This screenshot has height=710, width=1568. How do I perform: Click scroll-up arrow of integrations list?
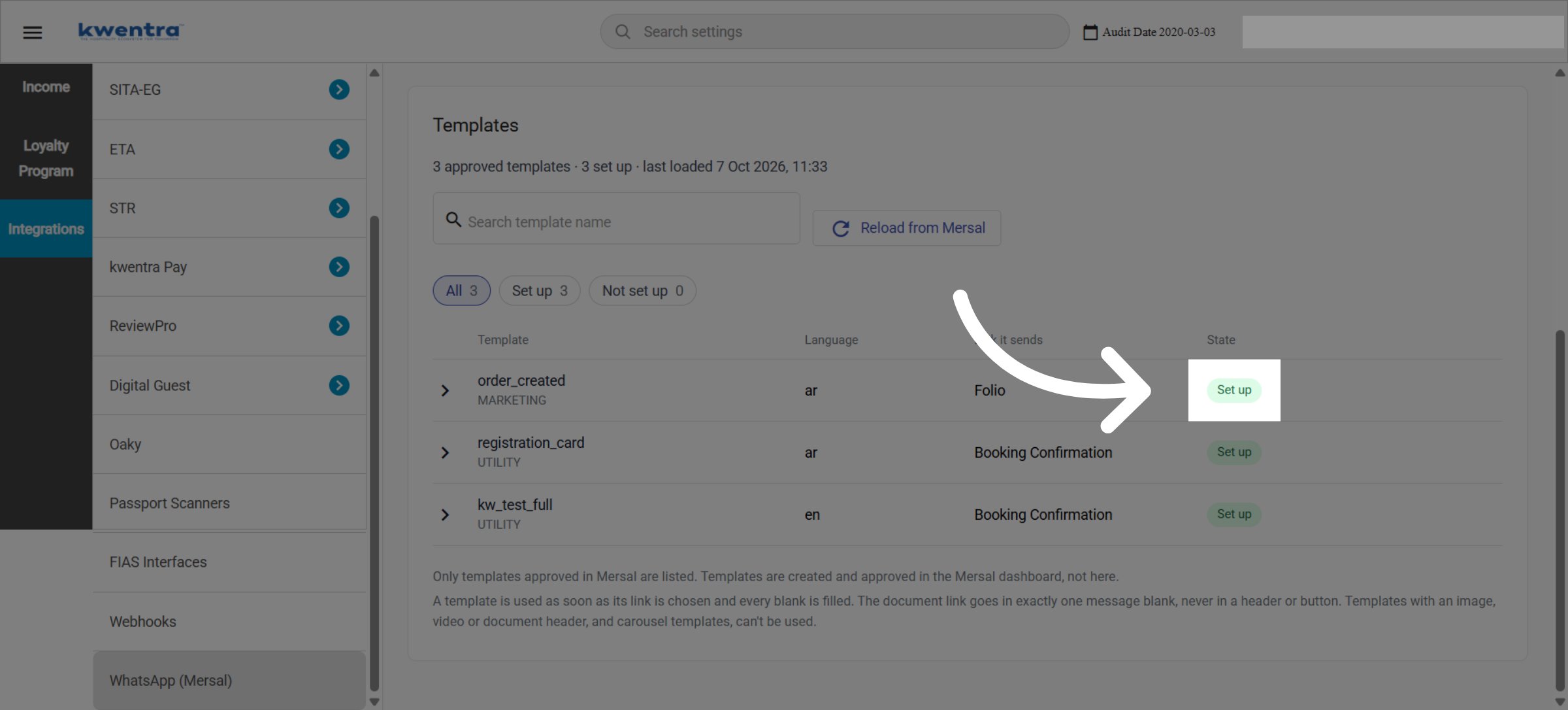tap(374, 73)
